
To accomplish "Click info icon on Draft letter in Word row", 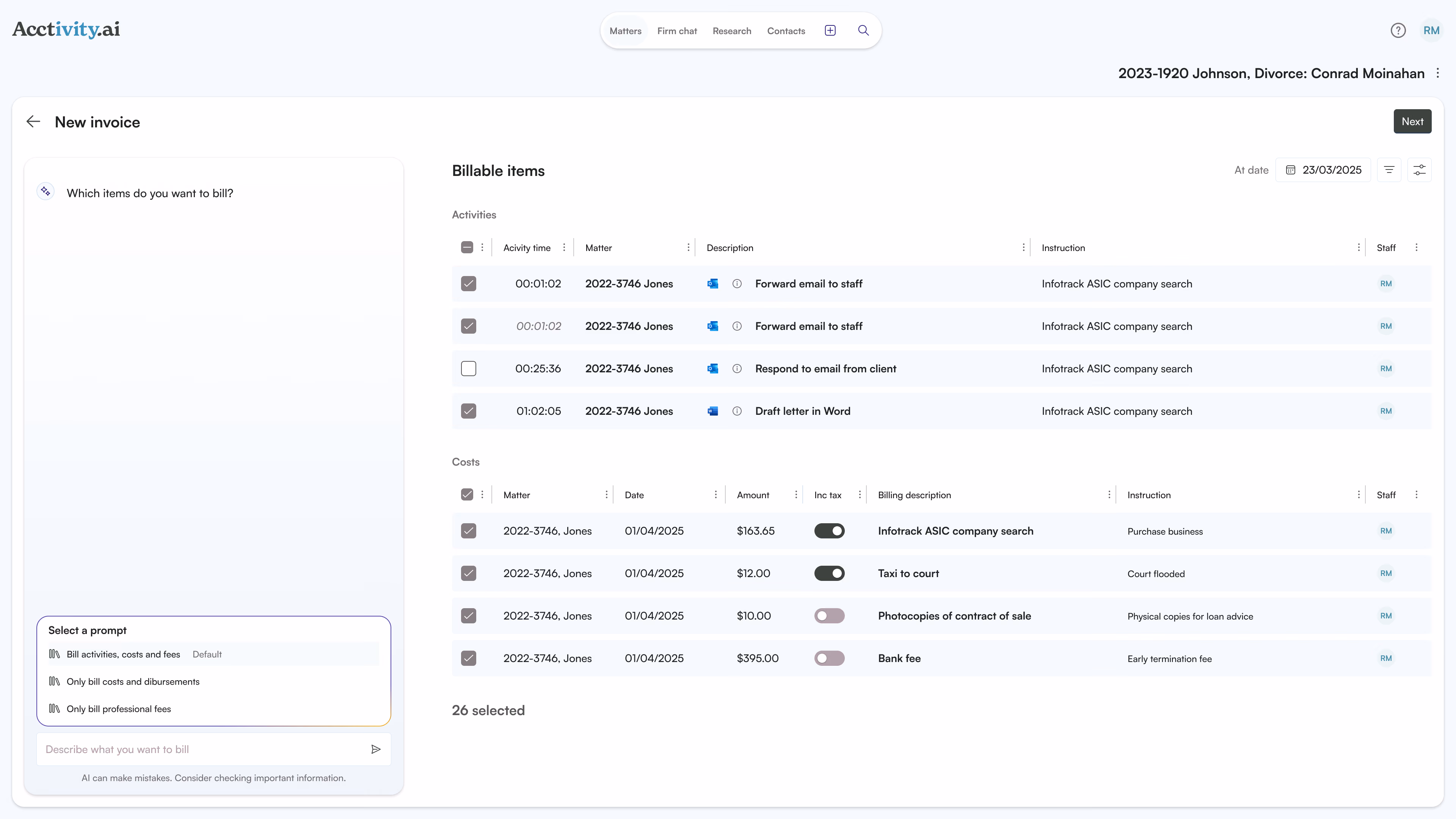I will 737,411.
